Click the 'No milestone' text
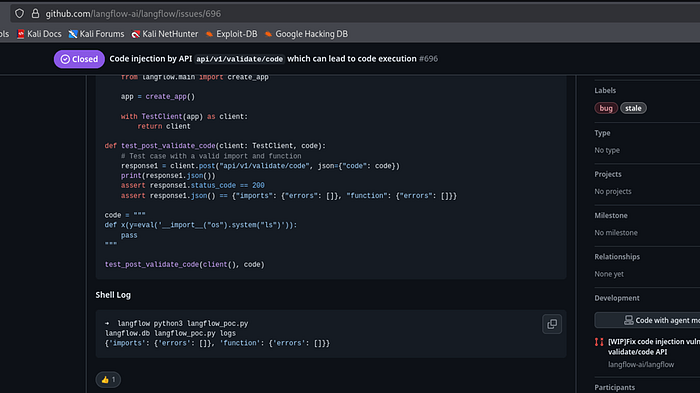The width and height of the screenshot is (700, 393). click(x=616, y=233)
